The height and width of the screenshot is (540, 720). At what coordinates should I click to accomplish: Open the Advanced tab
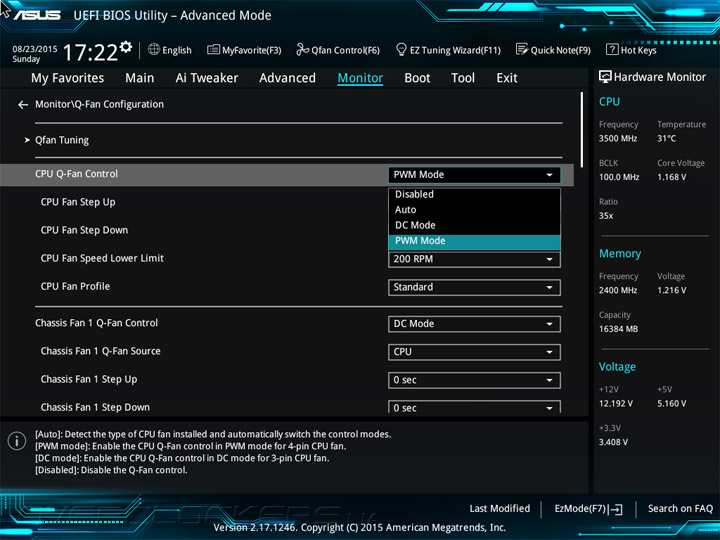[287, 78]
